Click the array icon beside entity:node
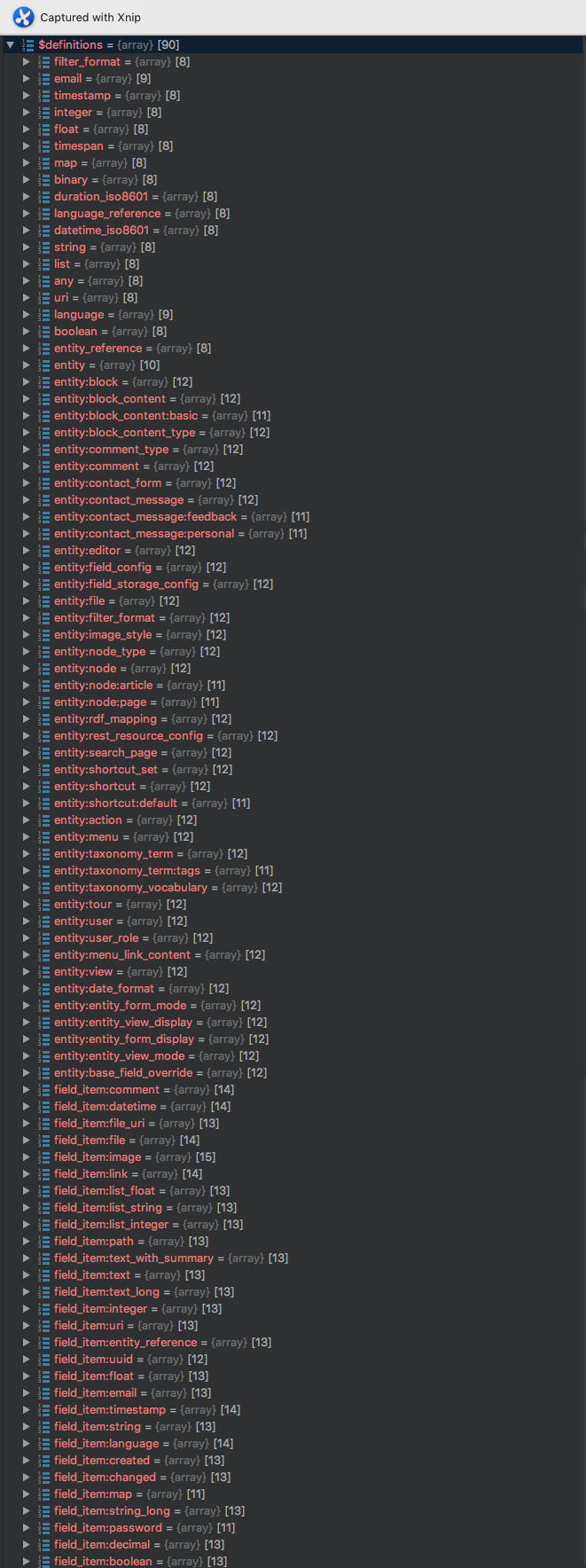 click(43, 669)
